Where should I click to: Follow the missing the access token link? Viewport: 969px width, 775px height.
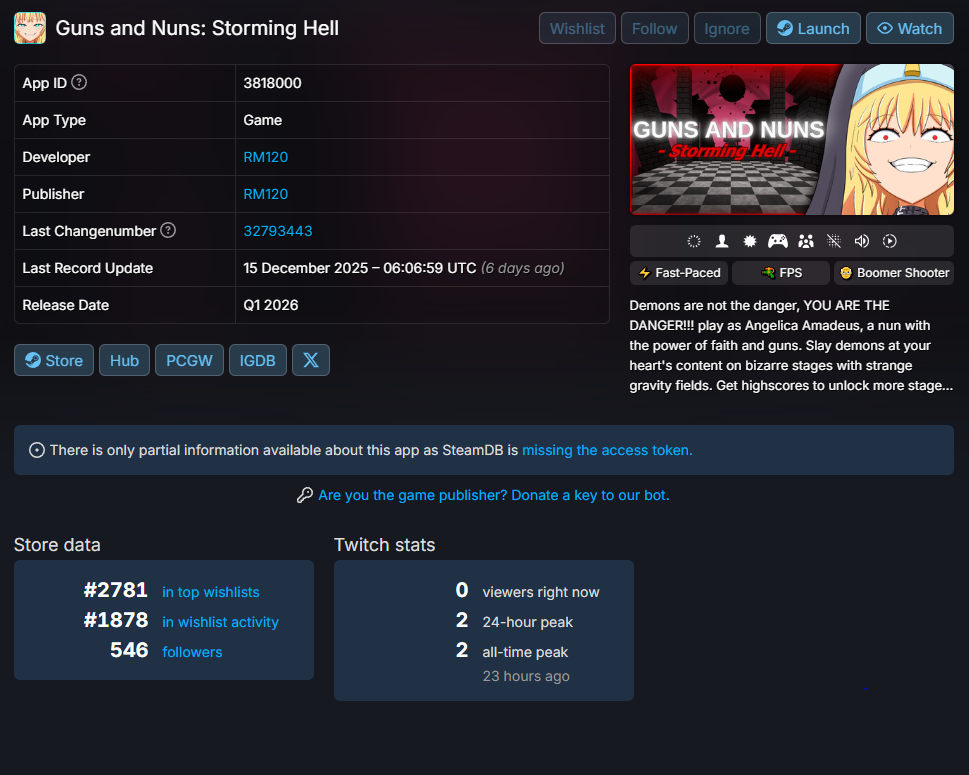click(x=607, y=451)
